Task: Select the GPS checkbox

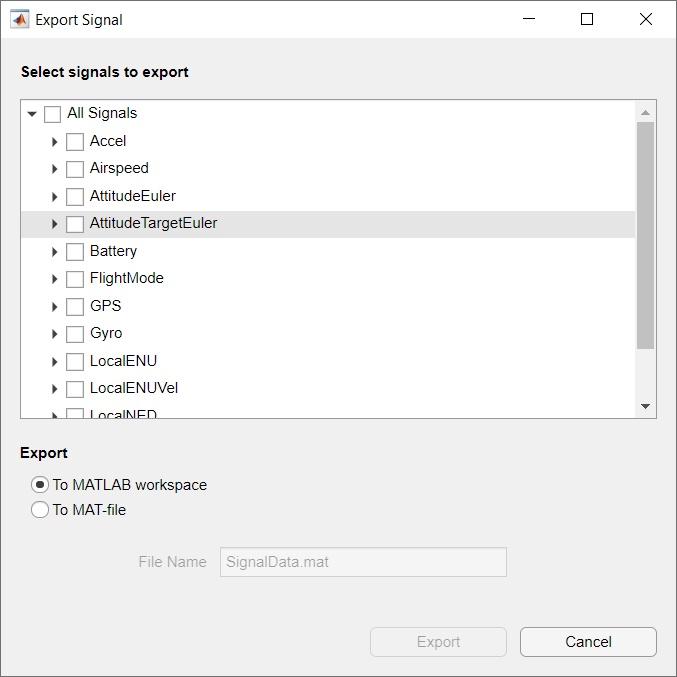Action: click(75, 307)
